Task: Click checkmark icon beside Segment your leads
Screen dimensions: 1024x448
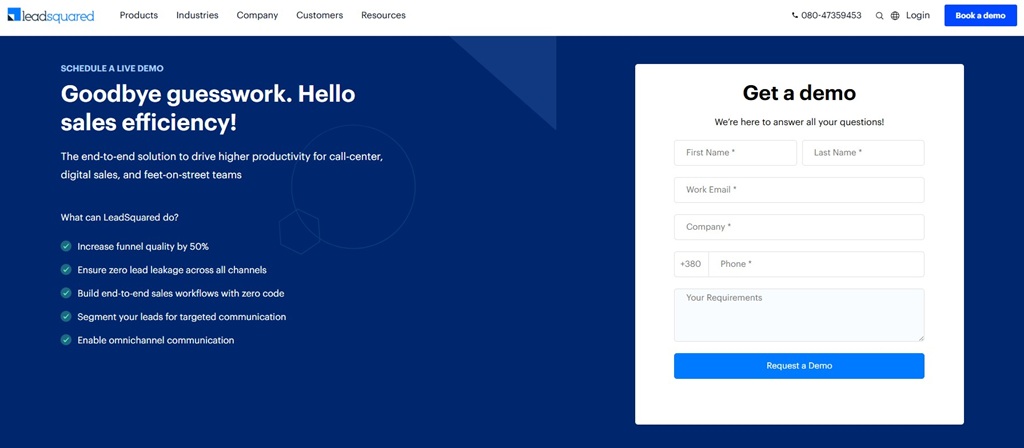Action: (x=66, y=317)
